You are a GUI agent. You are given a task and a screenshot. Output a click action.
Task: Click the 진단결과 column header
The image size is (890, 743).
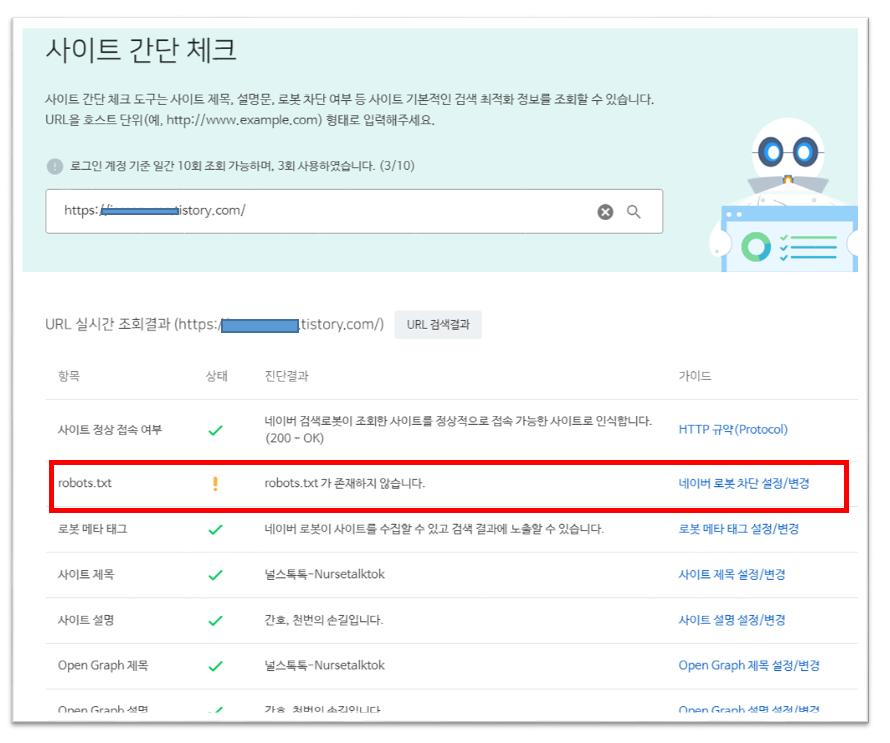286,376
